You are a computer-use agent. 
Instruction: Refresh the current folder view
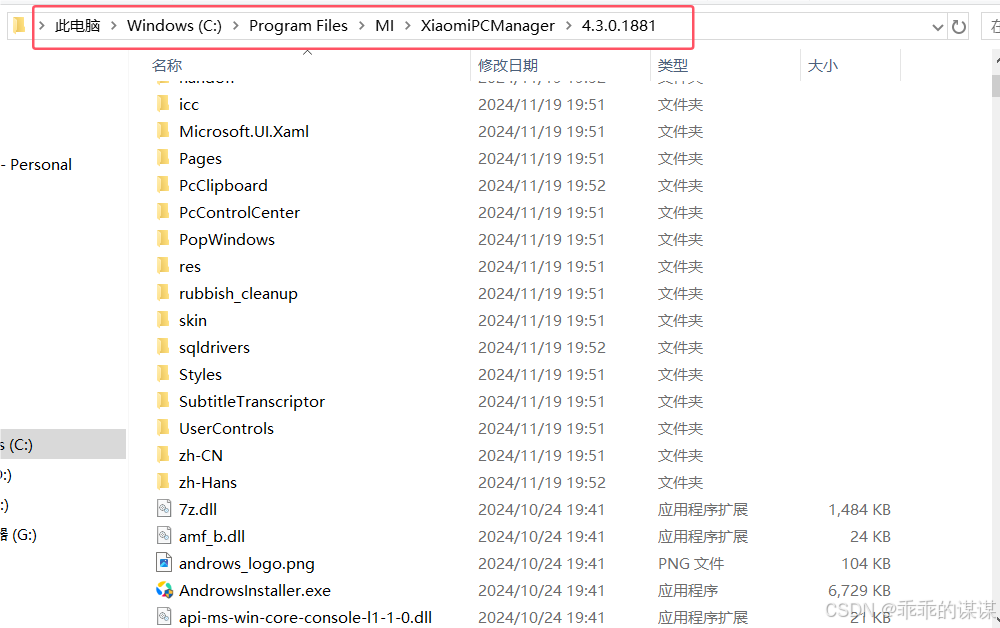coord(959,27)
